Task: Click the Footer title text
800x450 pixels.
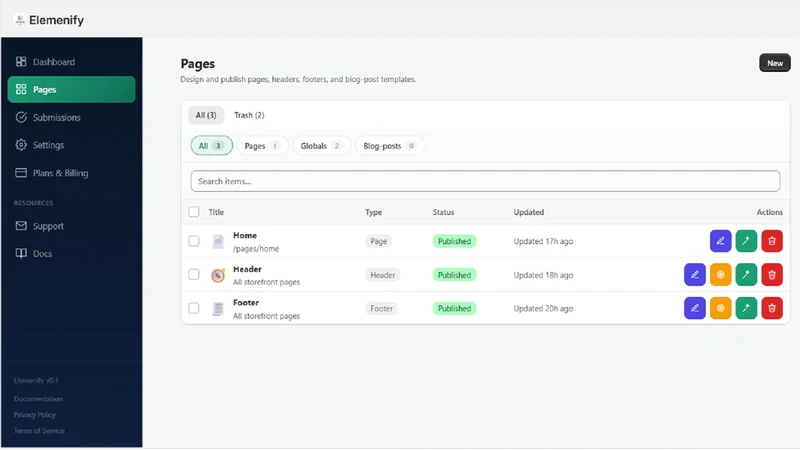Action: pos(246,303)
